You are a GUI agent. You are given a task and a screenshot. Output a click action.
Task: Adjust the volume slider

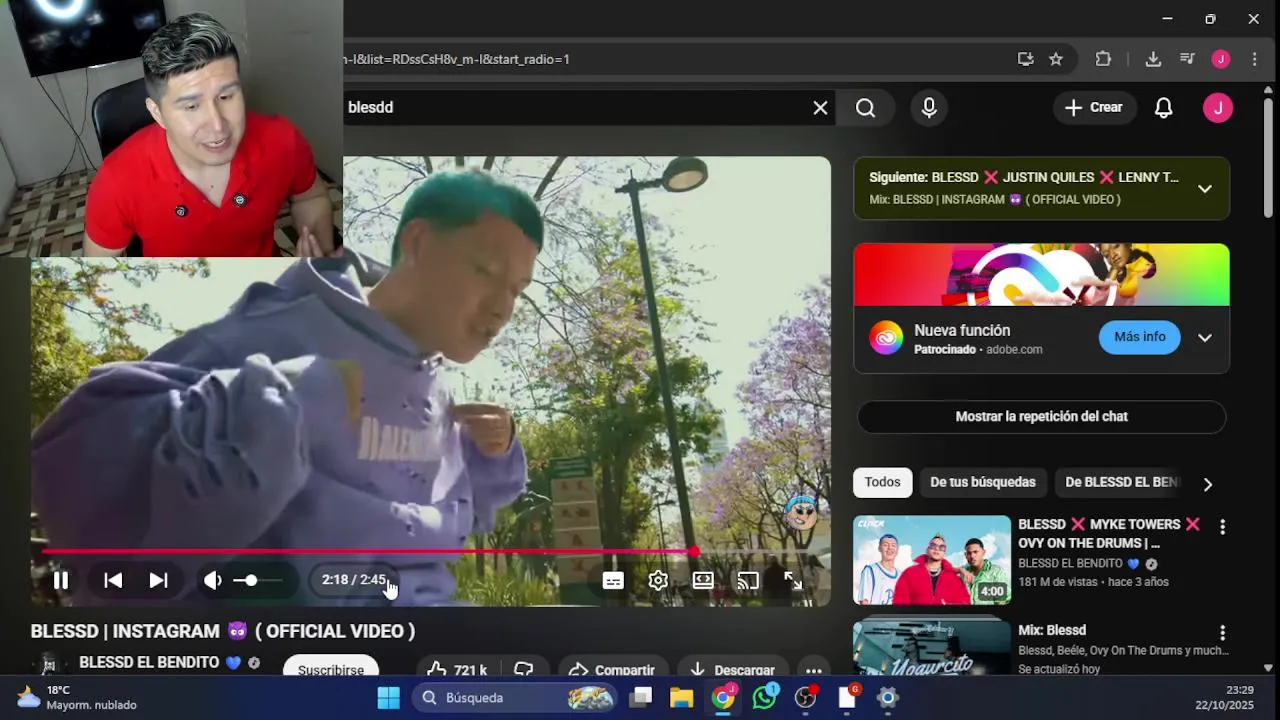(x=258, y=580)
